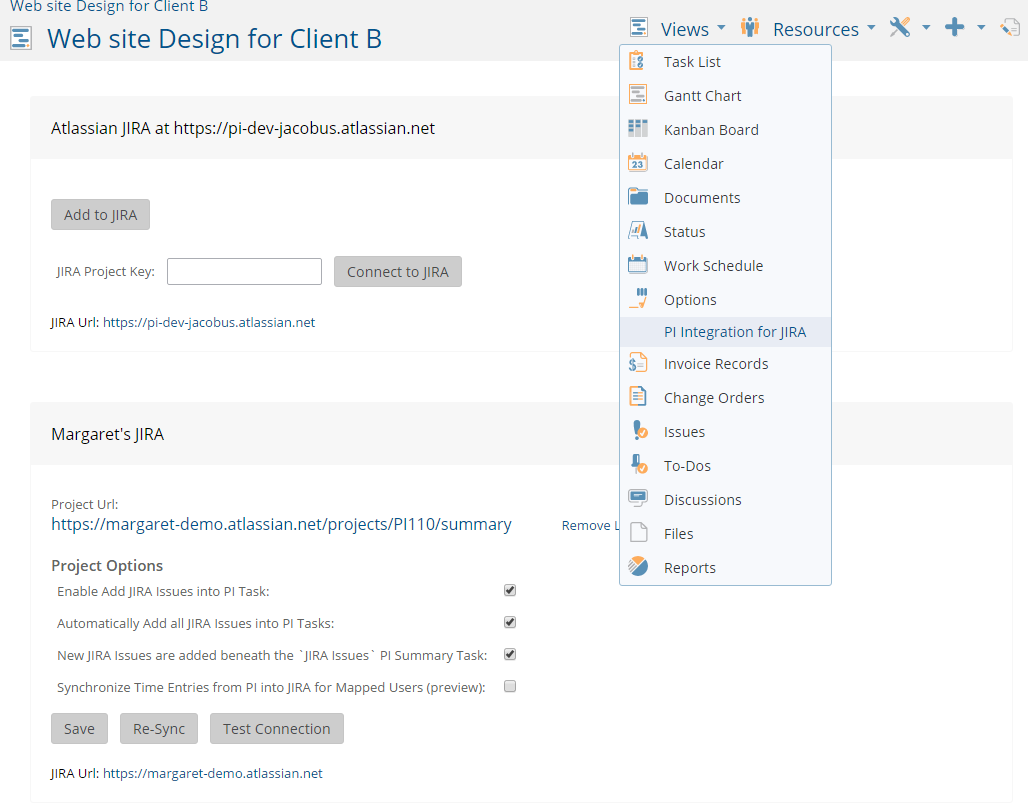Click the Gantt Chart icon
Image resolution: width=1028 pixels, height=805 pixels.
pos(637,95)
